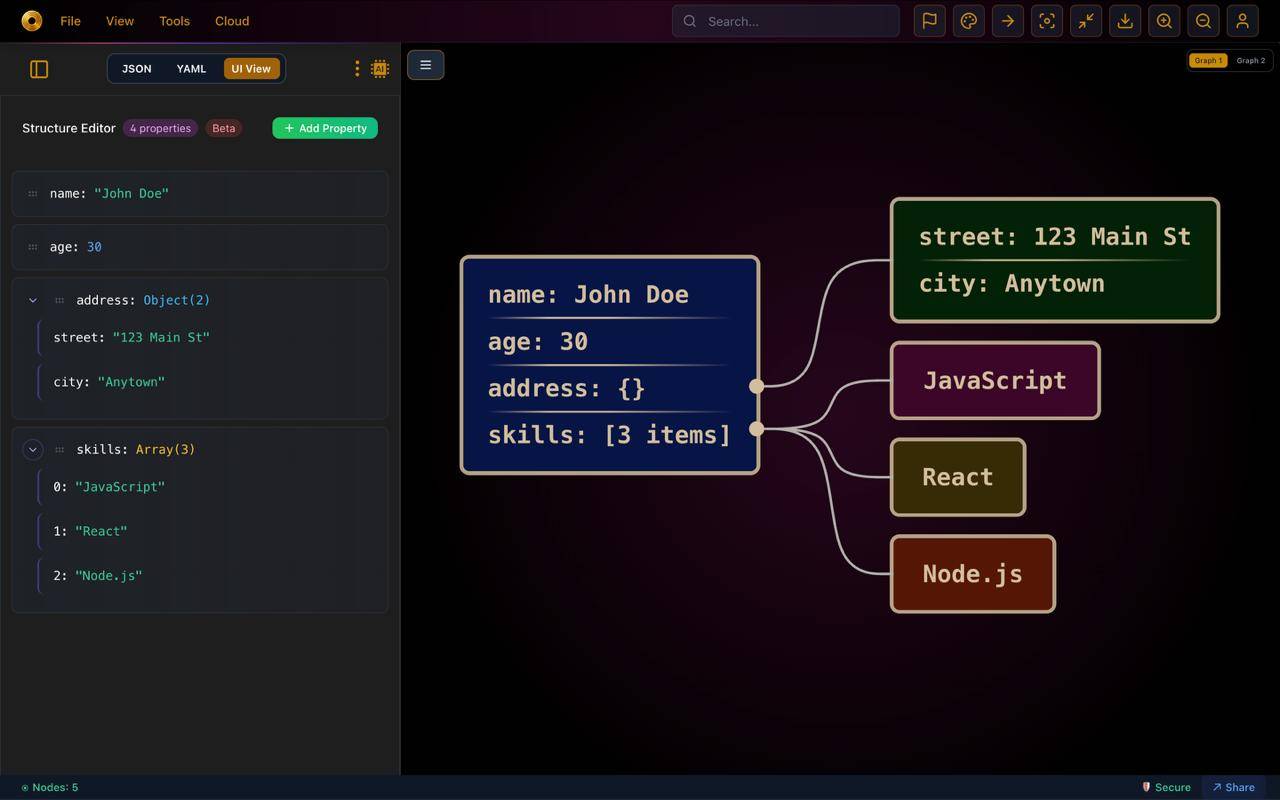The image size is (1280, 800).
Task: Click in the Search input field
Action: (x=786, y=21)
